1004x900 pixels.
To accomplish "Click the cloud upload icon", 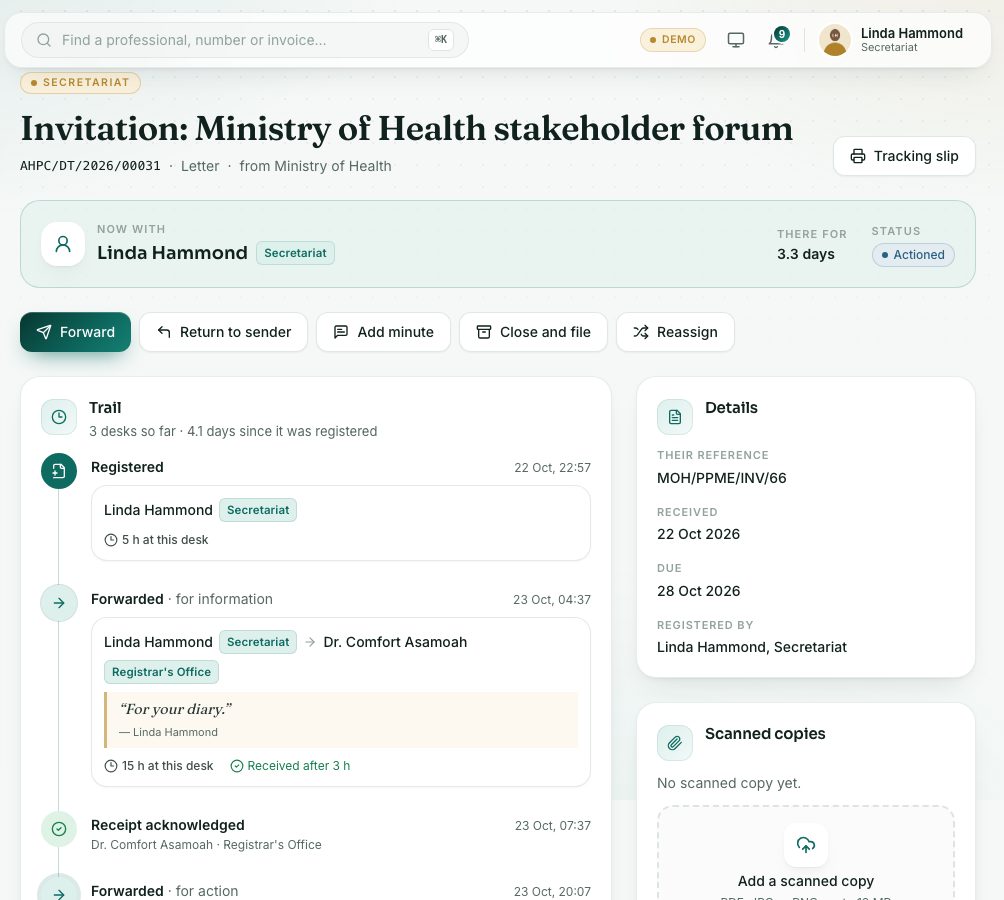I will tap(806, 845).
